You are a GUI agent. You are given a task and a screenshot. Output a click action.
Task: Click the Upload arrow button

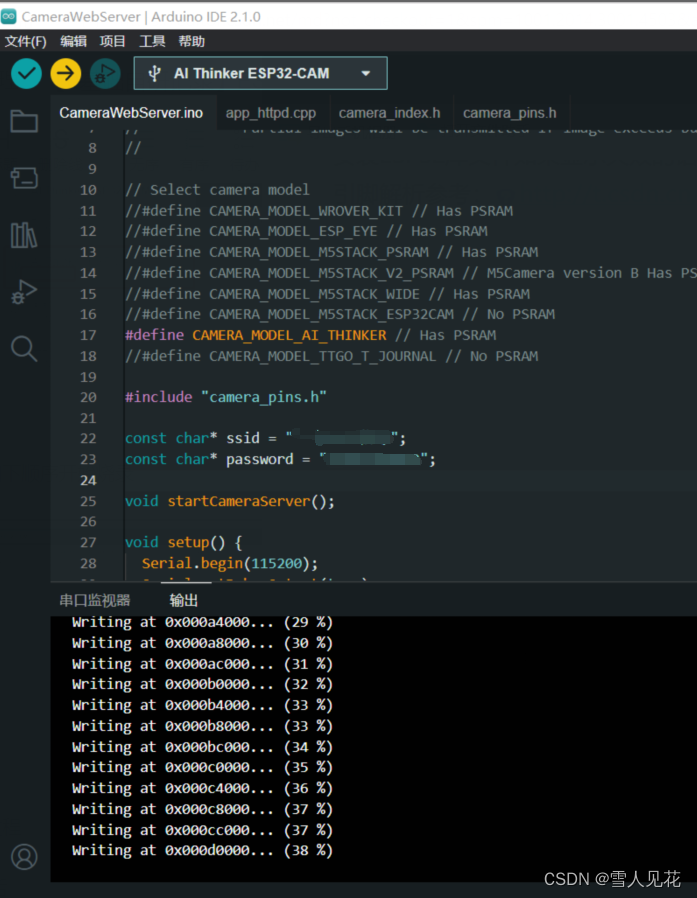tap(66, 73)
